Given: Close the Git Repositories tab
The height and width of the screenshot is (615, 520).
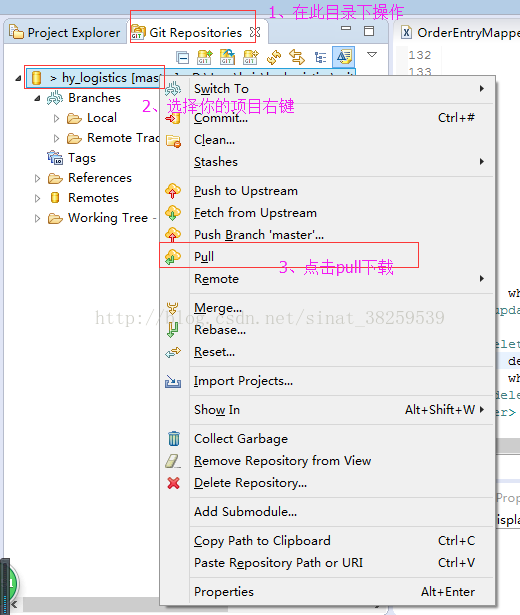Looking at the screenshot, I should pos(255,32).
